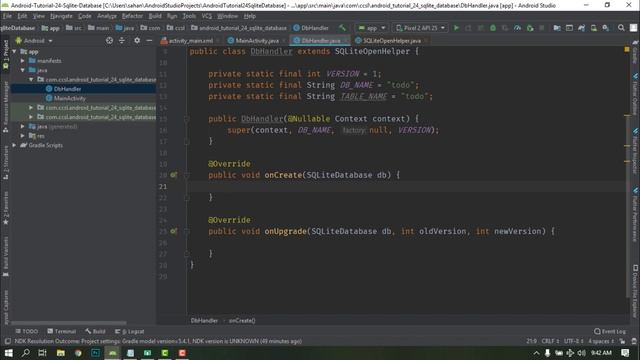
Task: Open the Photoshop icon on the taskbar
Action: click(x=96, y=353)
